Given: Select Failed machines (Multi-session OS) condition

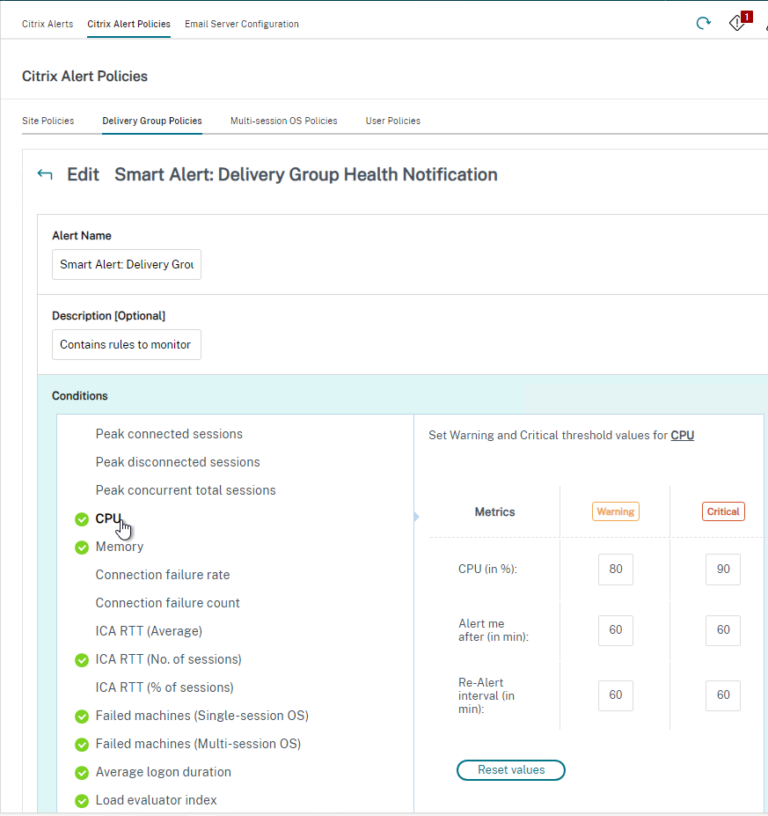Looking at the screenshot, I should [x=198, y=744].
